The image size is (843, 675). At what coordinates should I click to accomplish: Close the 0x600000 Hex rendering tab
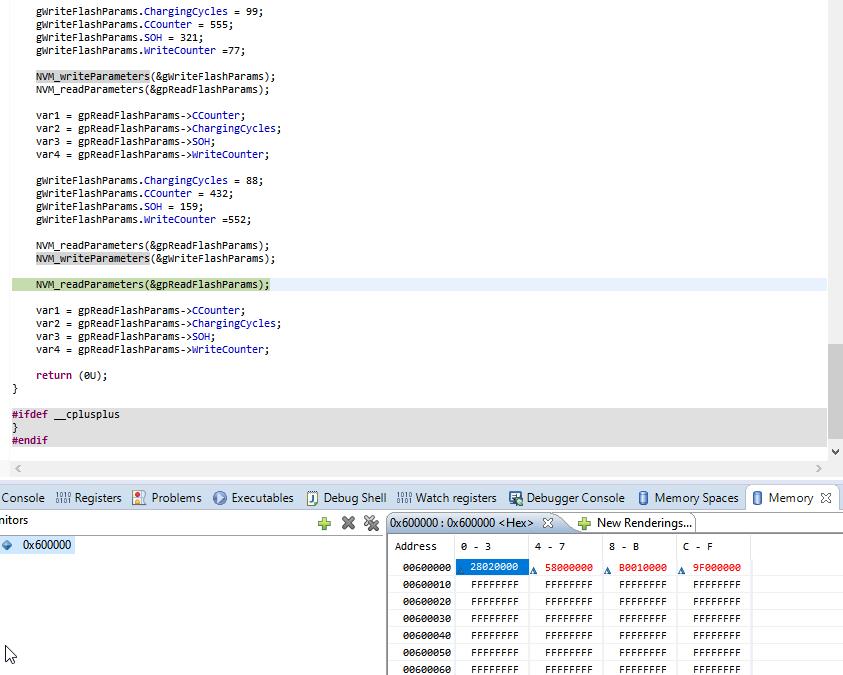click(x=546, y=522)
